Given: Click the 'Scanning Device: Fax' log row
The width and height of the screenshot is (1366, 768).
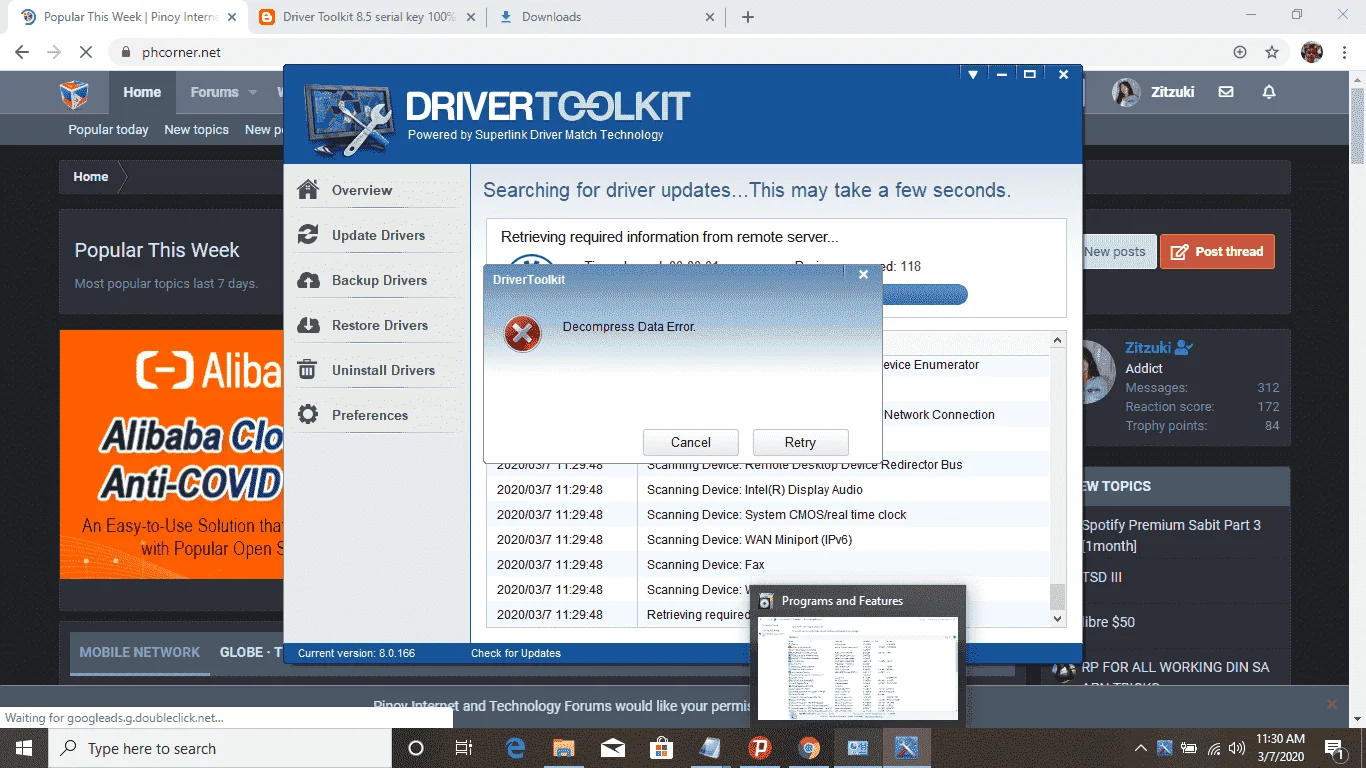Looking at the screenshot, I should coord(768,565).
